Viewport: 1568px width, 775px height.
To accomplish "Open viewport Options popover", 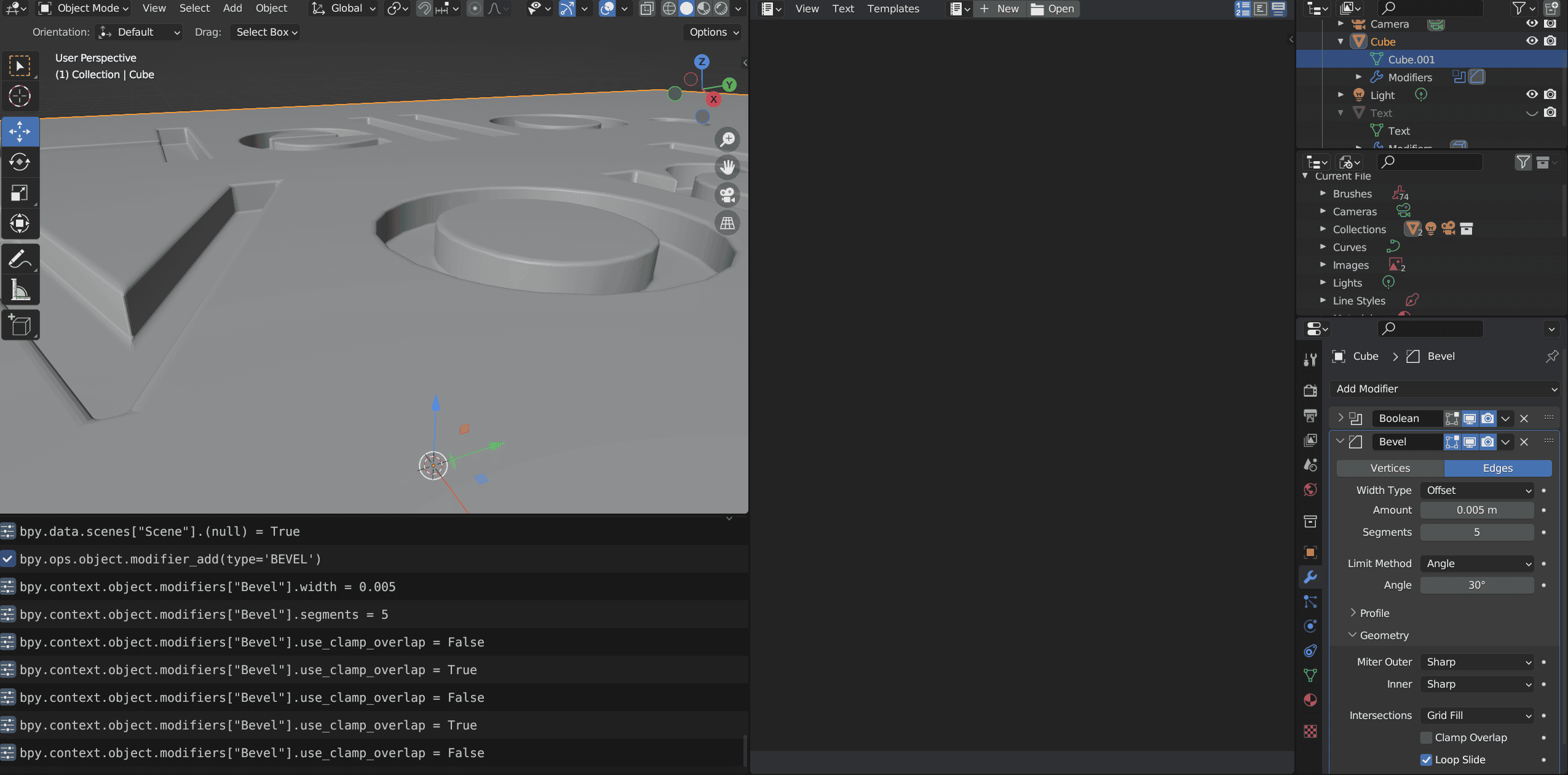I will [x=713, y=32].
